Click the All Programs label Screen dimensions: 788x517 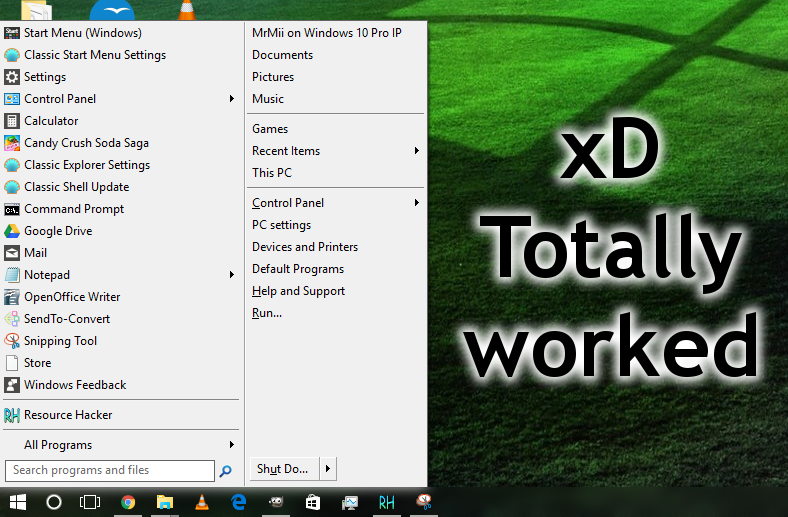coord(58,445)
